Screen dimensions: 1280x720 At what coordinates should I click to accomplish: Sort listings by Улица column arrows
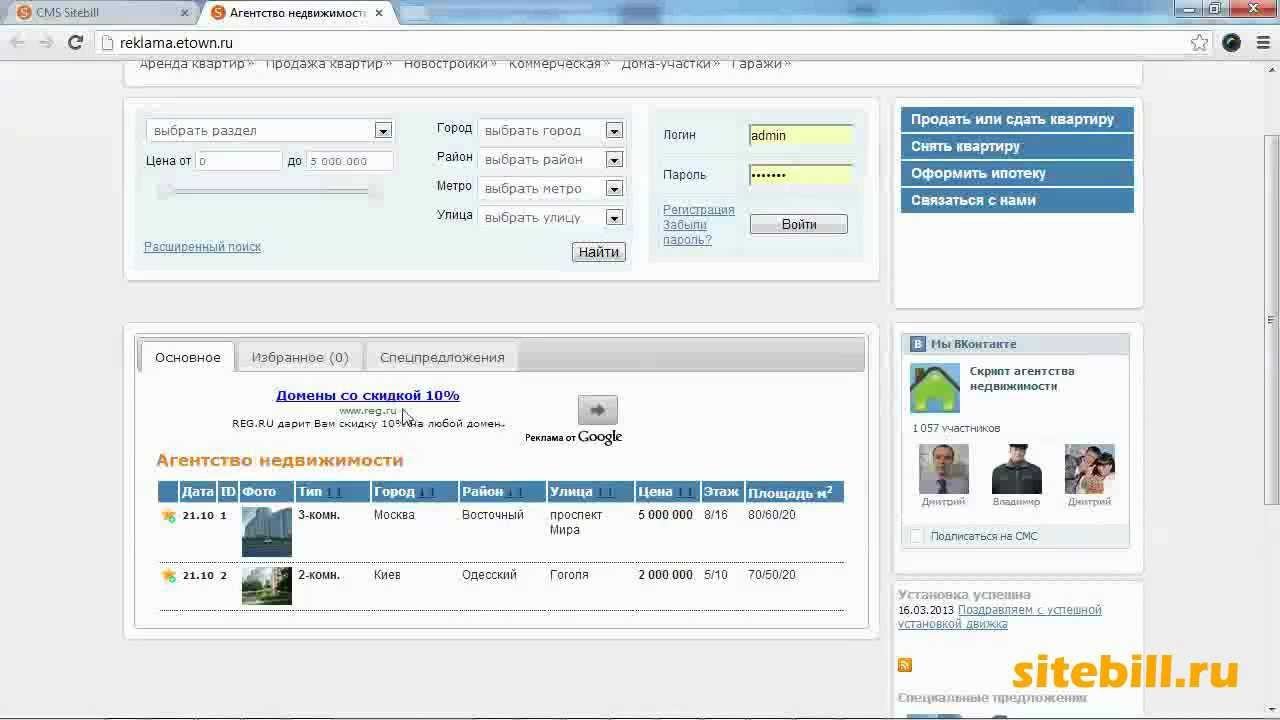coord(605,492)
